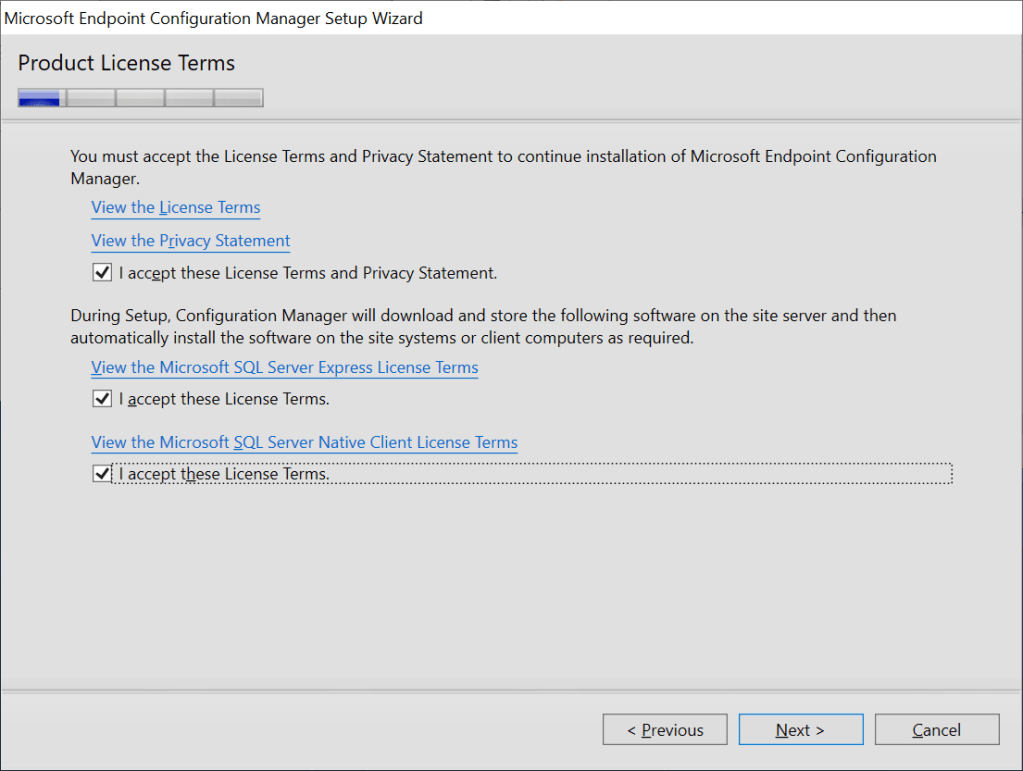Open the View the License Terms link
The image size is (1023, 771).
coord(175,208)
